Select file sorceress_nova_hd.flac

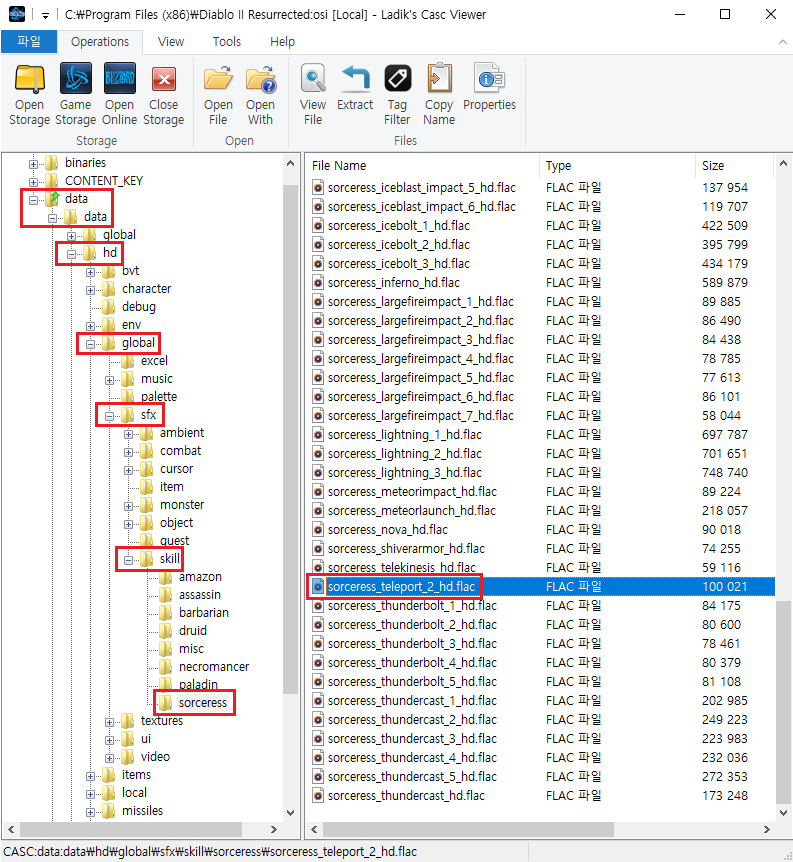388,529
